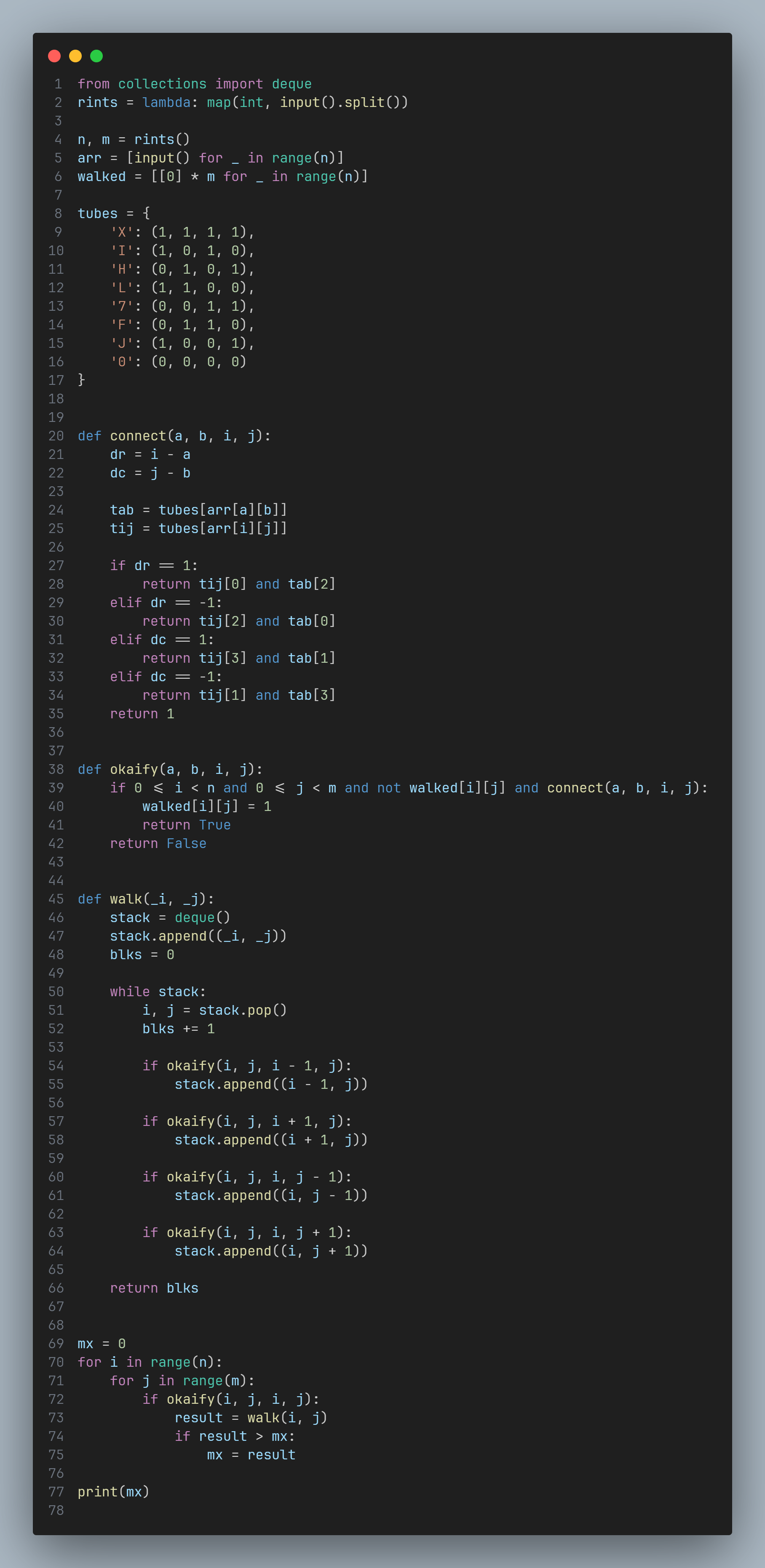Click the 'X' key in tubes dictionary
The width and height of the screenshot is (765, 1568).
(x=122, y=232)
